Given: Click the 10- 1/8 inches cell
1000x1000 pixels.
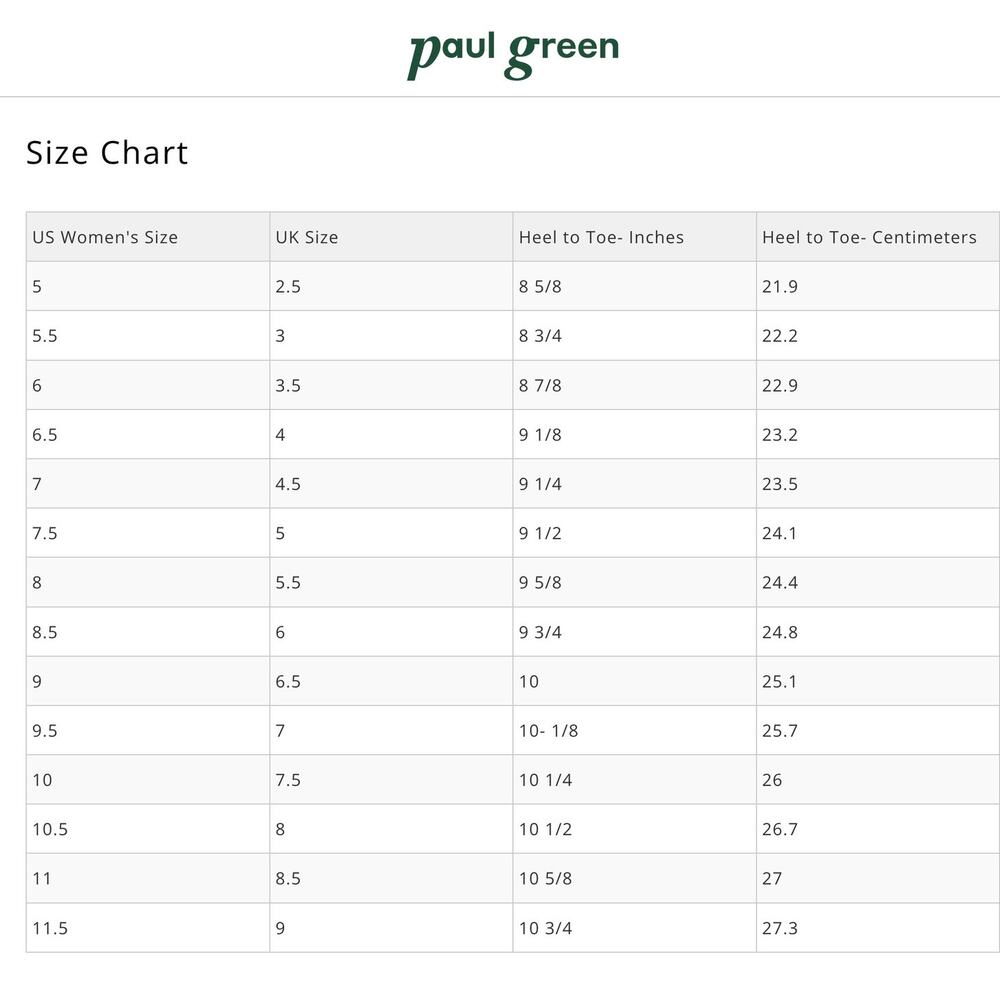Looking at the screenshot, I should click(x=635, y=730).
